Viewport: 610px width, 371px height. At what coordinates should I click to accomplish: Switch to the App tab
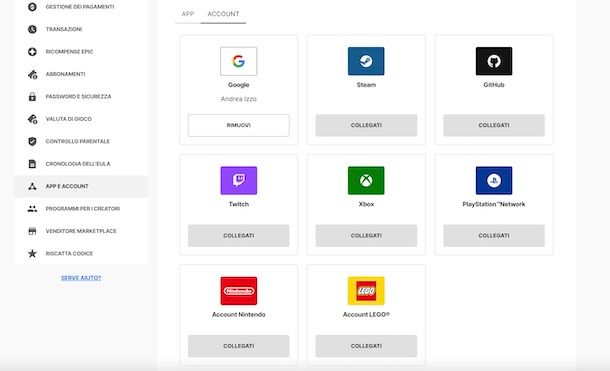(188, 14)
